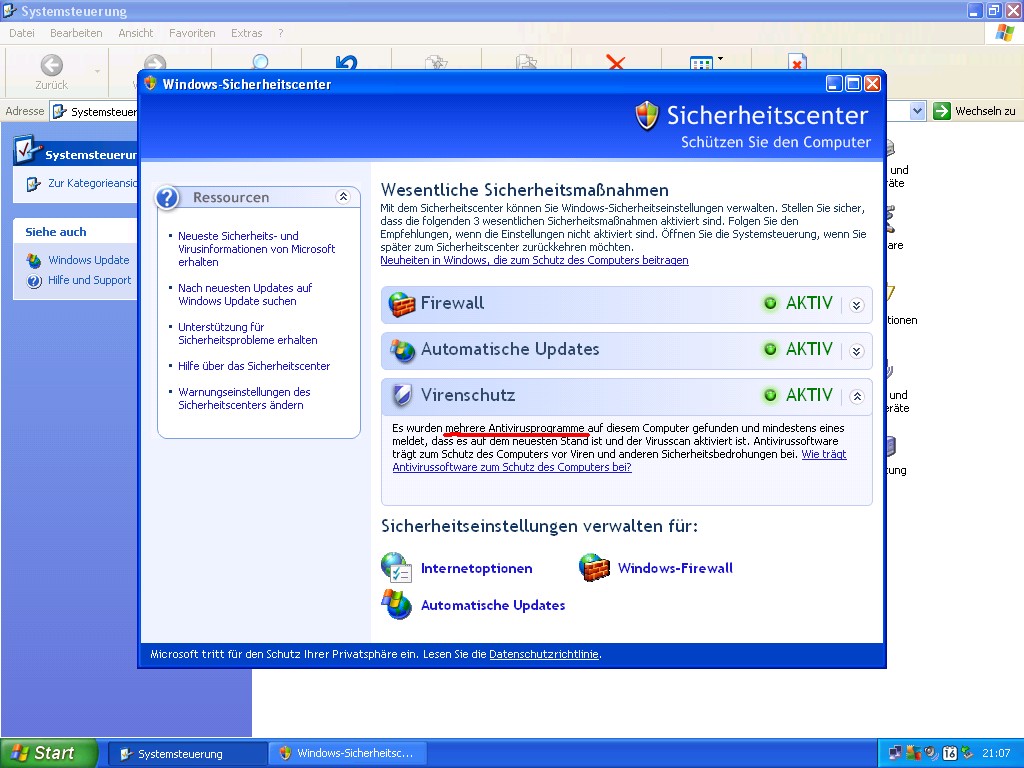Click the Firewall brick-wall icon

pyautogui.click(x=402, y=304)
